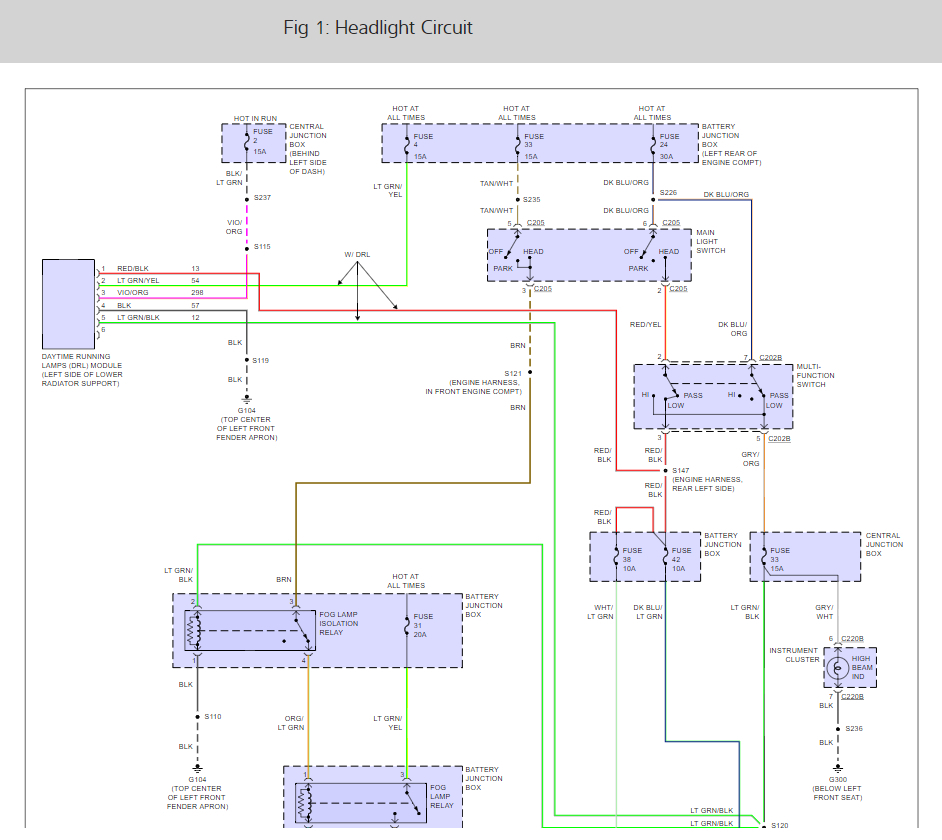Select the 'INSTRUMENT CLUSTER' label
Viewport: 942px width, 840px height.
coord(794,655)
